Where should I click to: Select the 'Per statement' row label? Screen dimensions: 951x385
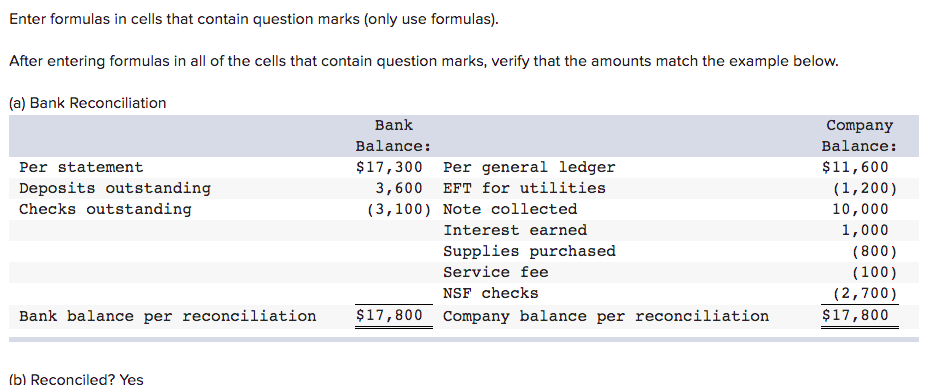[x=81, y=167]
